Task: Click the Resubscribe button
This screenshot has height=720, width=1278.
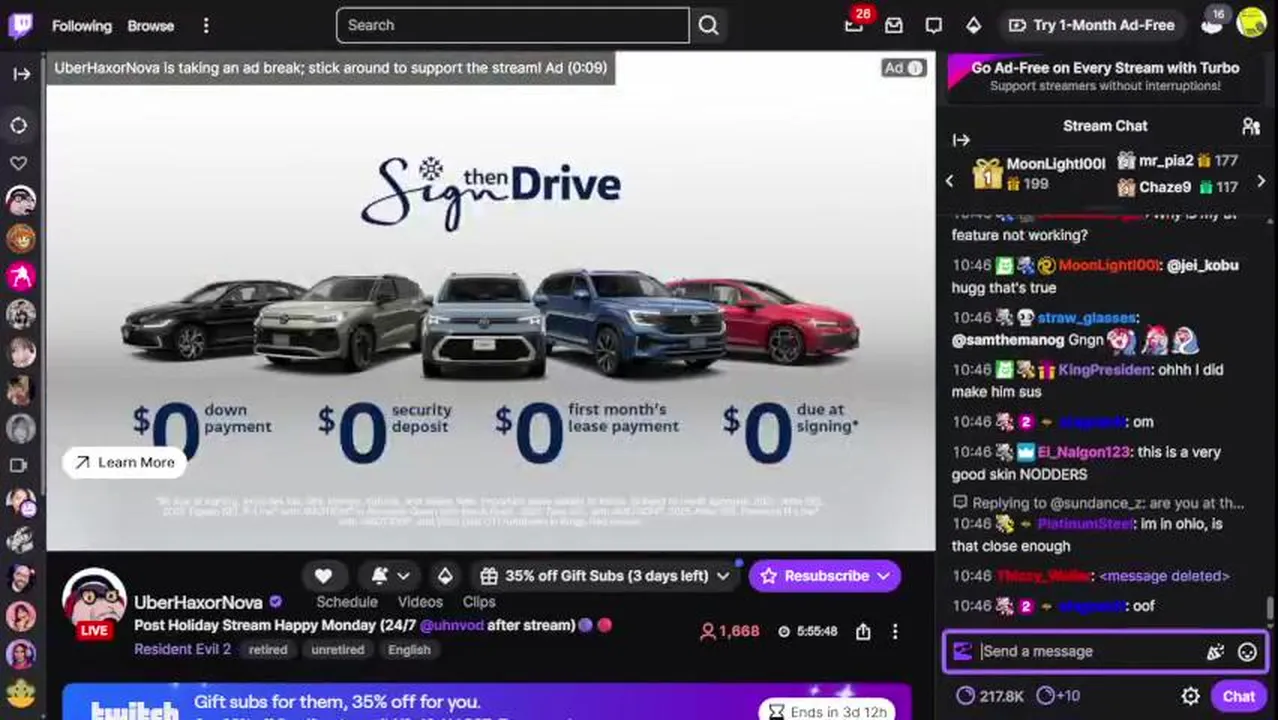Action: click(x=825, y=576)
